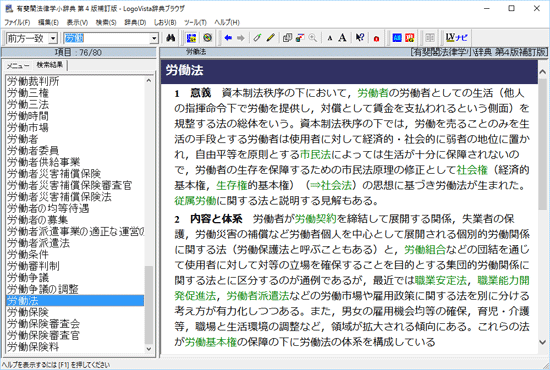
Task: Follow the 生存権 link
Action: (232, 185)
